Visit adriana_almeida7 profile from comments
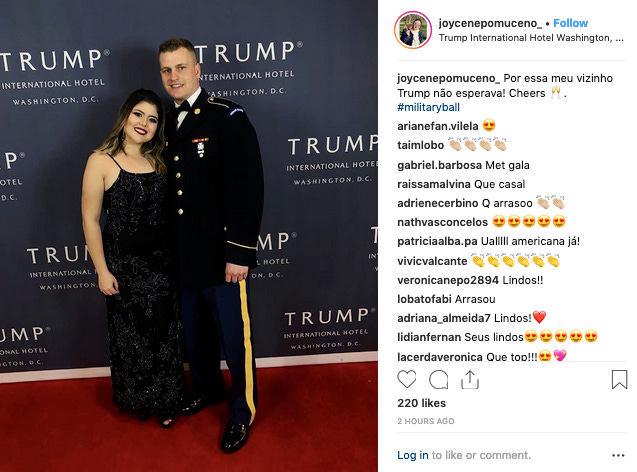The width and height of the screenshot is (637, 472). pos(444,318)
